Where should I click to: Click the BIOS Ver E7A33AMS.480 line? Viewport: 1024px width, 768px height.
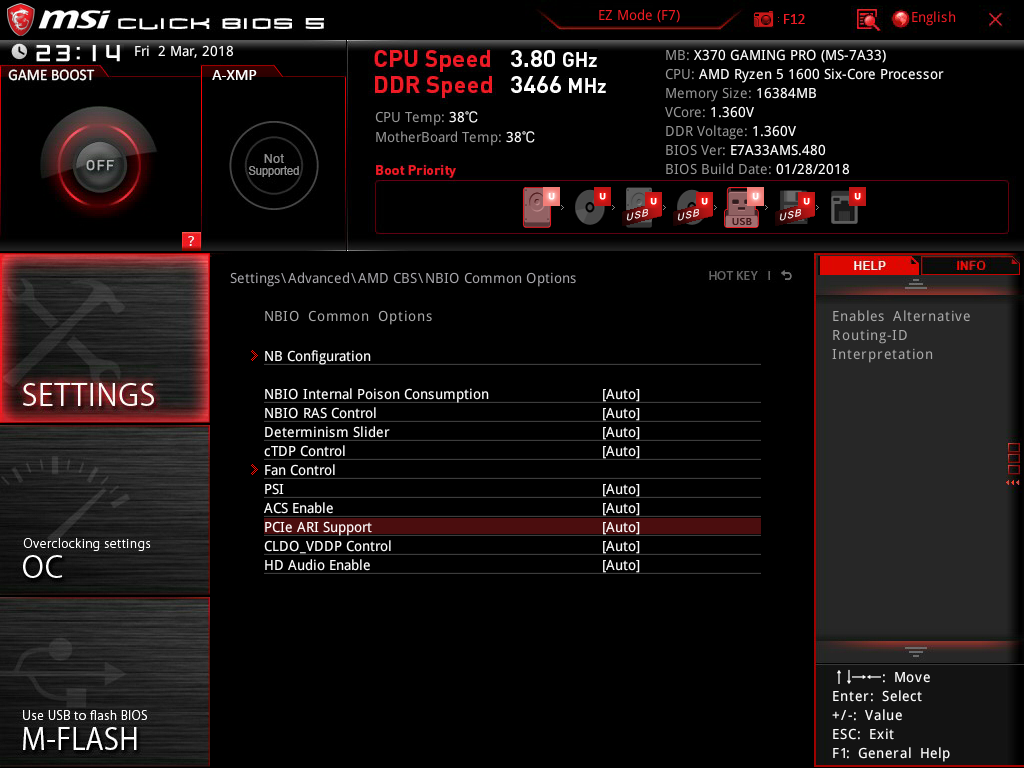pos(744,150)
